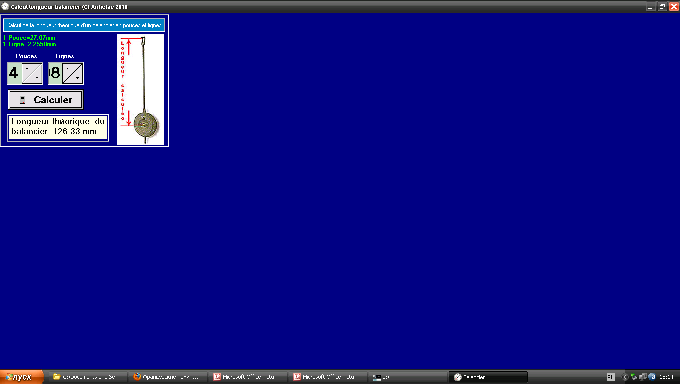Switch to the folder window in taskbar
Image resolution: width=680 pixels, height=384 pixels.
pyautogui.click(x=86, y=377)
